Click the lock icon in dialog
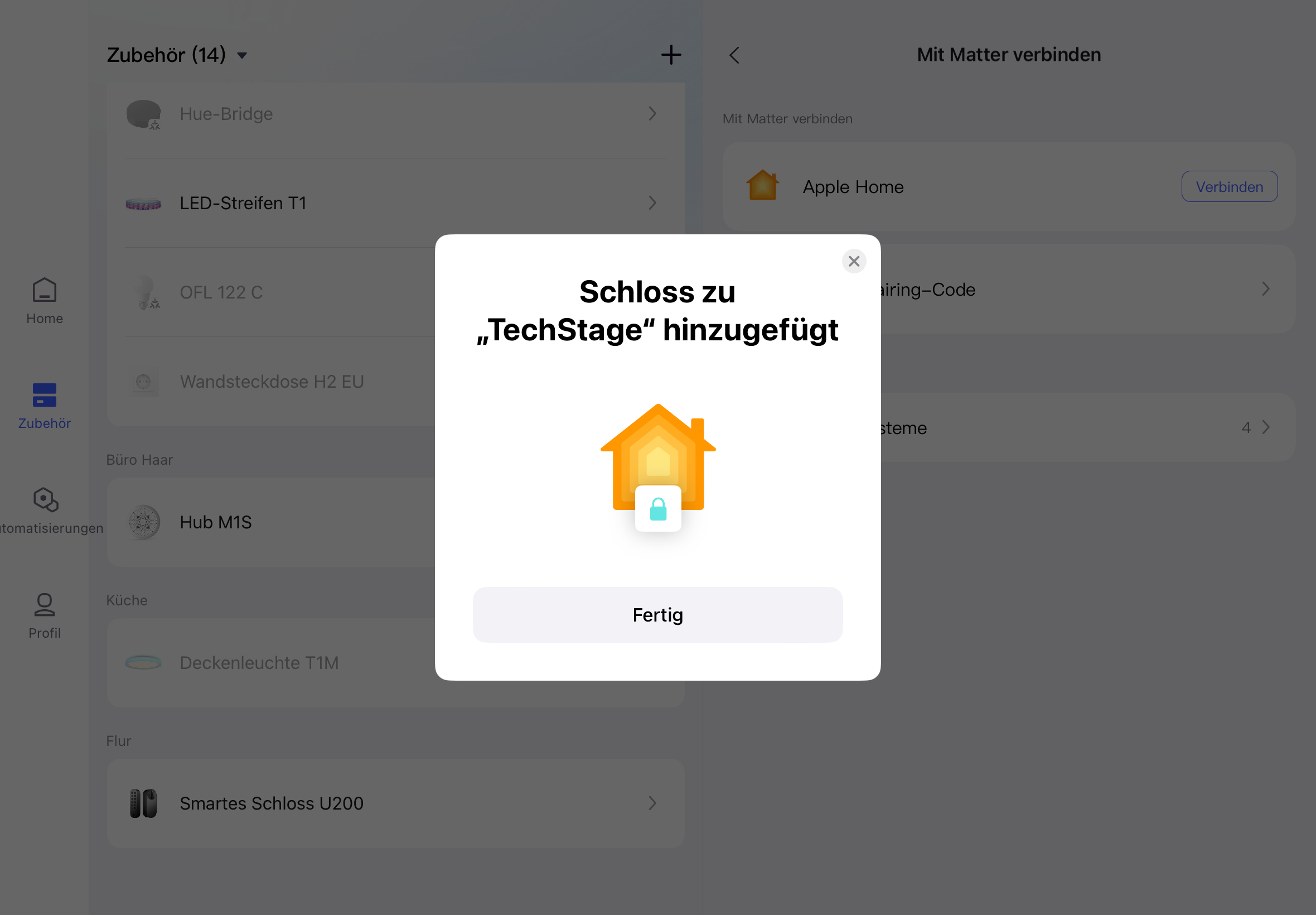Screen dimensions: 1316x915 [x=657, y=509]
